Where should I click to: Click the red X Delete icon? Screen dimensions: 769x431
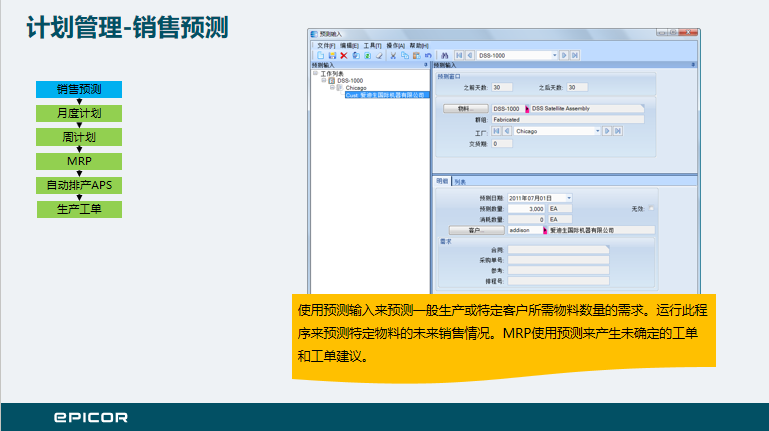pyautogui.click(x=344, y=55)
